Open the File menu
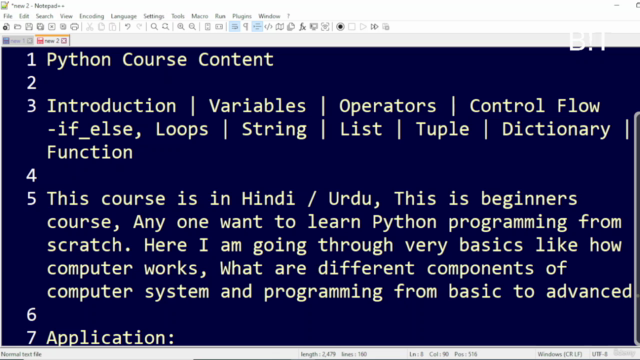The width and height of the screenshot is (640, 360). click(x=8, y=16)
